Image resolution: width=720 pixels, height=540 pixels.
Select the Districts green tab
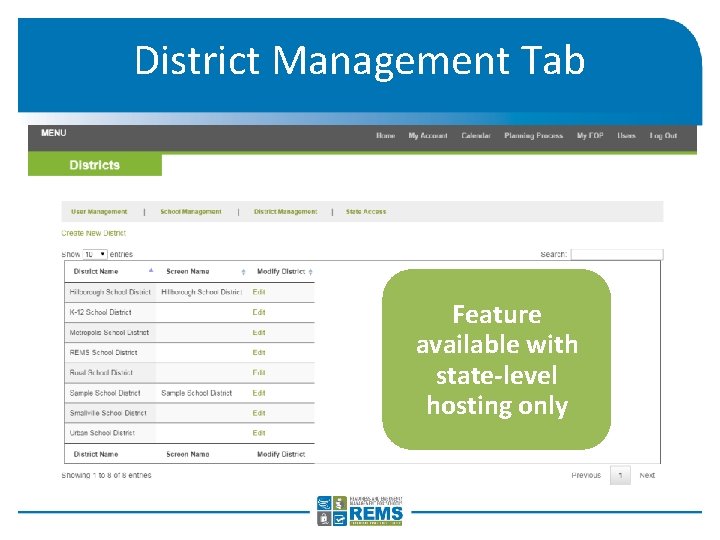pos(95,165)
